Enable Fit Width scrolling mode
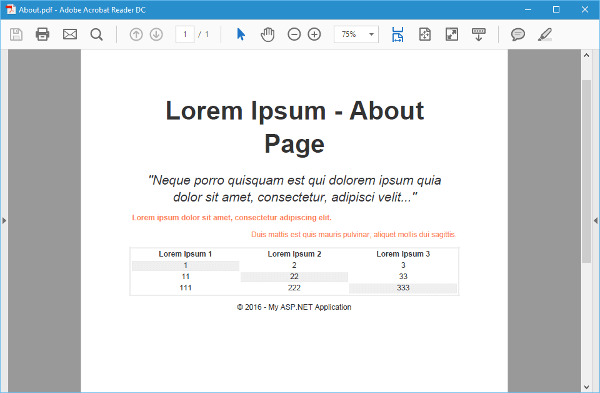The image size is (600, 393). click(x=398, y=34)
